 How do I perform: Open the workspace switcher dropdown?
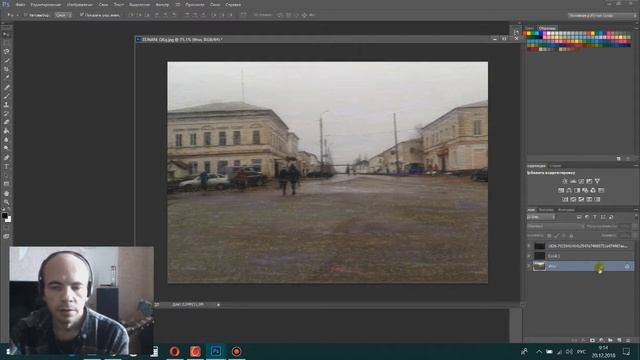[602, 16]
